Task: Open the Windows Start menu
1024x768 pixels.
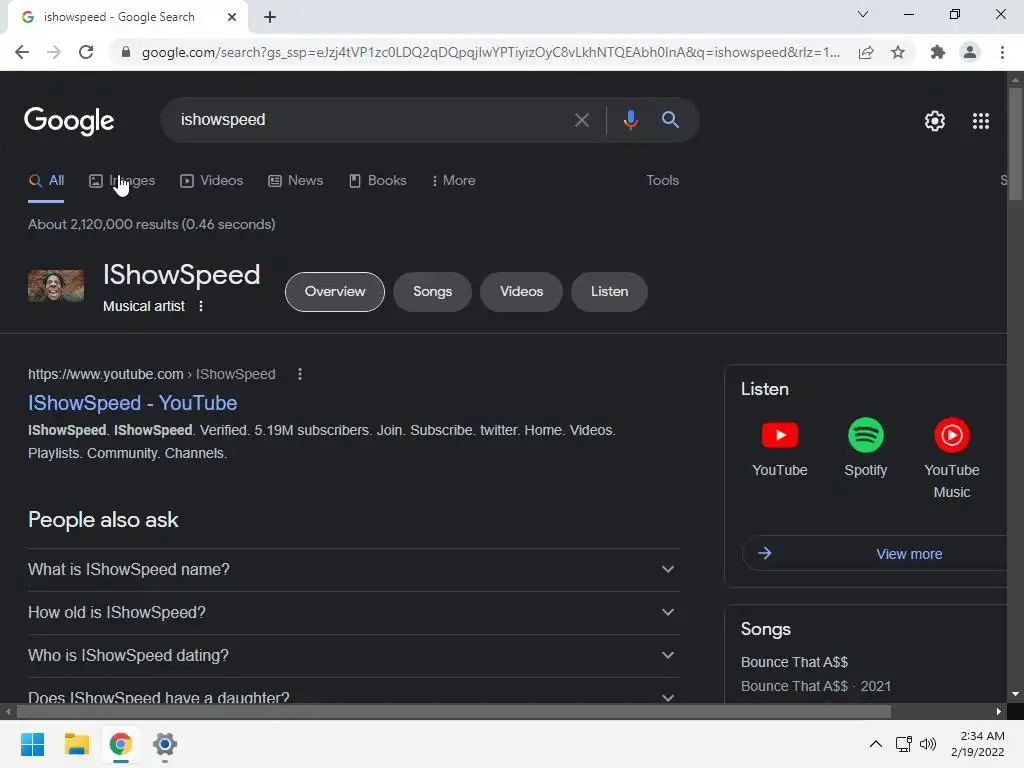Action: 33,744
